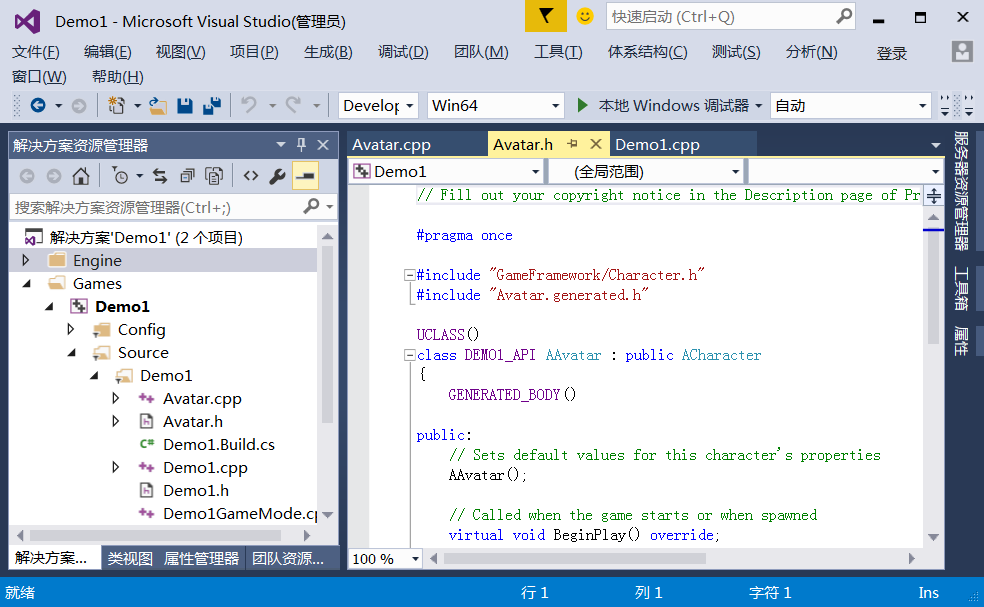Open the 文件(F) menu
This screenshot has height=607, width=984.
point(36,52)
